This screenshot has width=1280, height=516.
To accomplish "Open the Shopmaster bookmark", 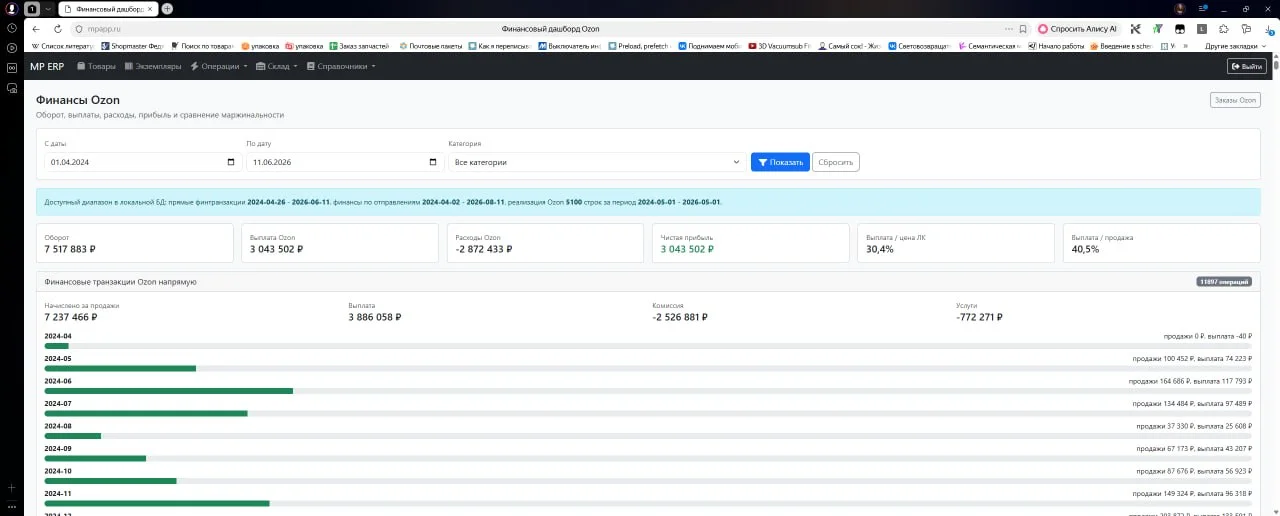I will [134, 46].
